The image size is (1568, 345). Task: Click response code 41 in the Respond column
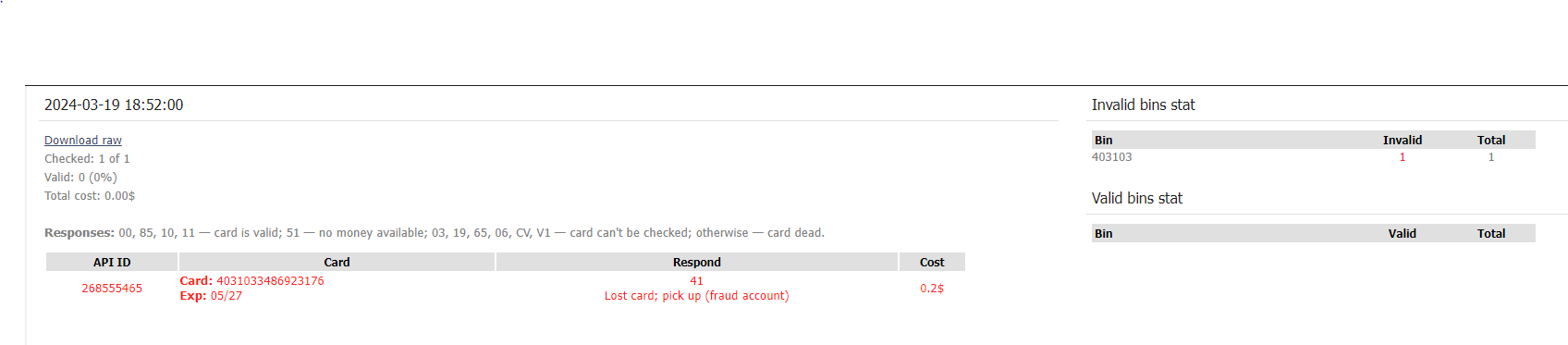click(x=696, y=281)
